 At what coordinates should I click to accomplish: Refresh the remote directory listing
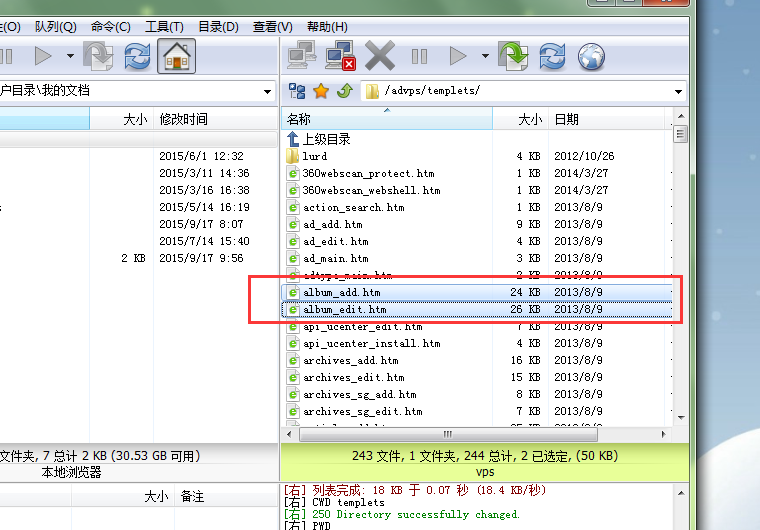click(x=552, y=56)
